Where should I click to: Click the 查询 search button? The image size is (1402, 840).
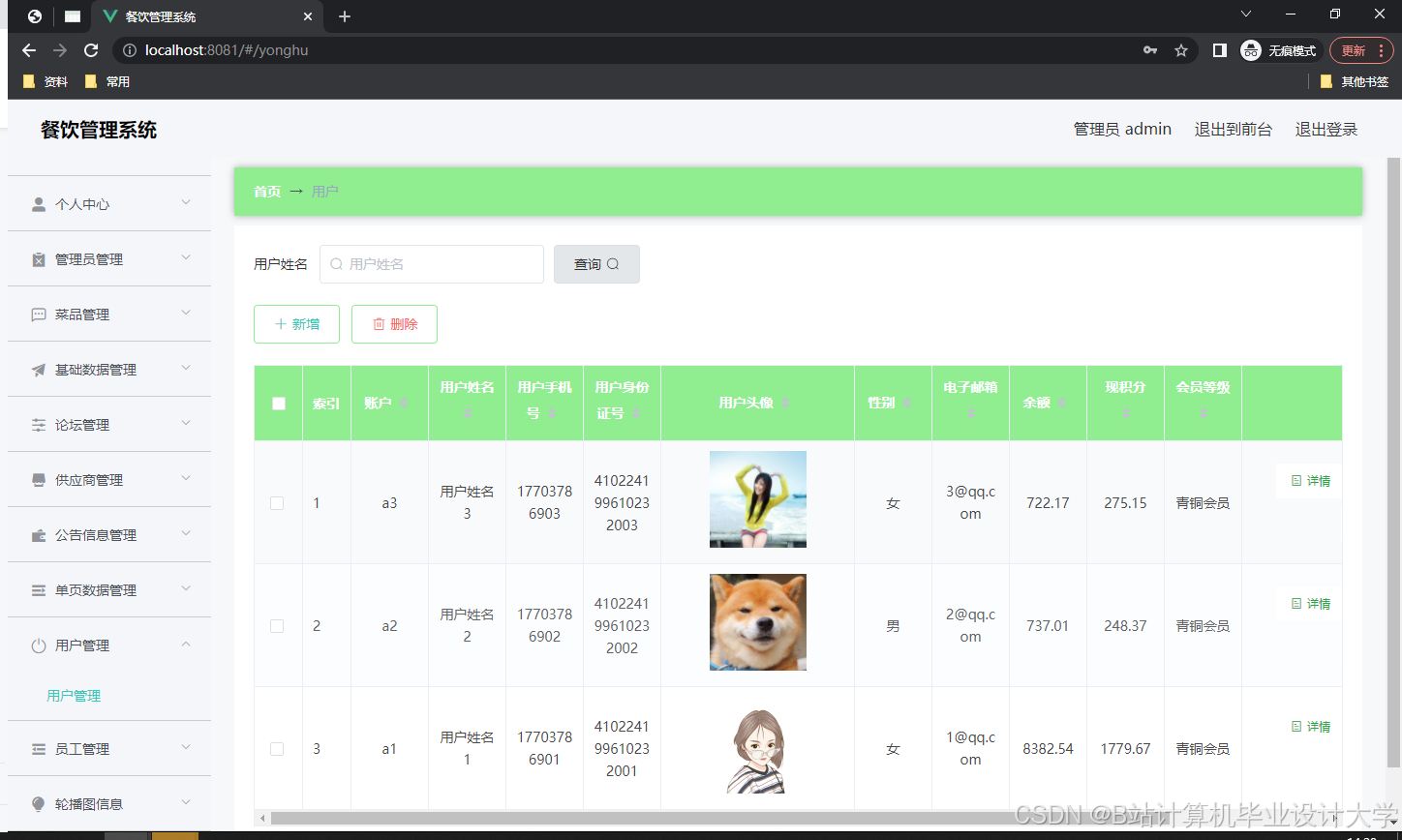(596, 264)
